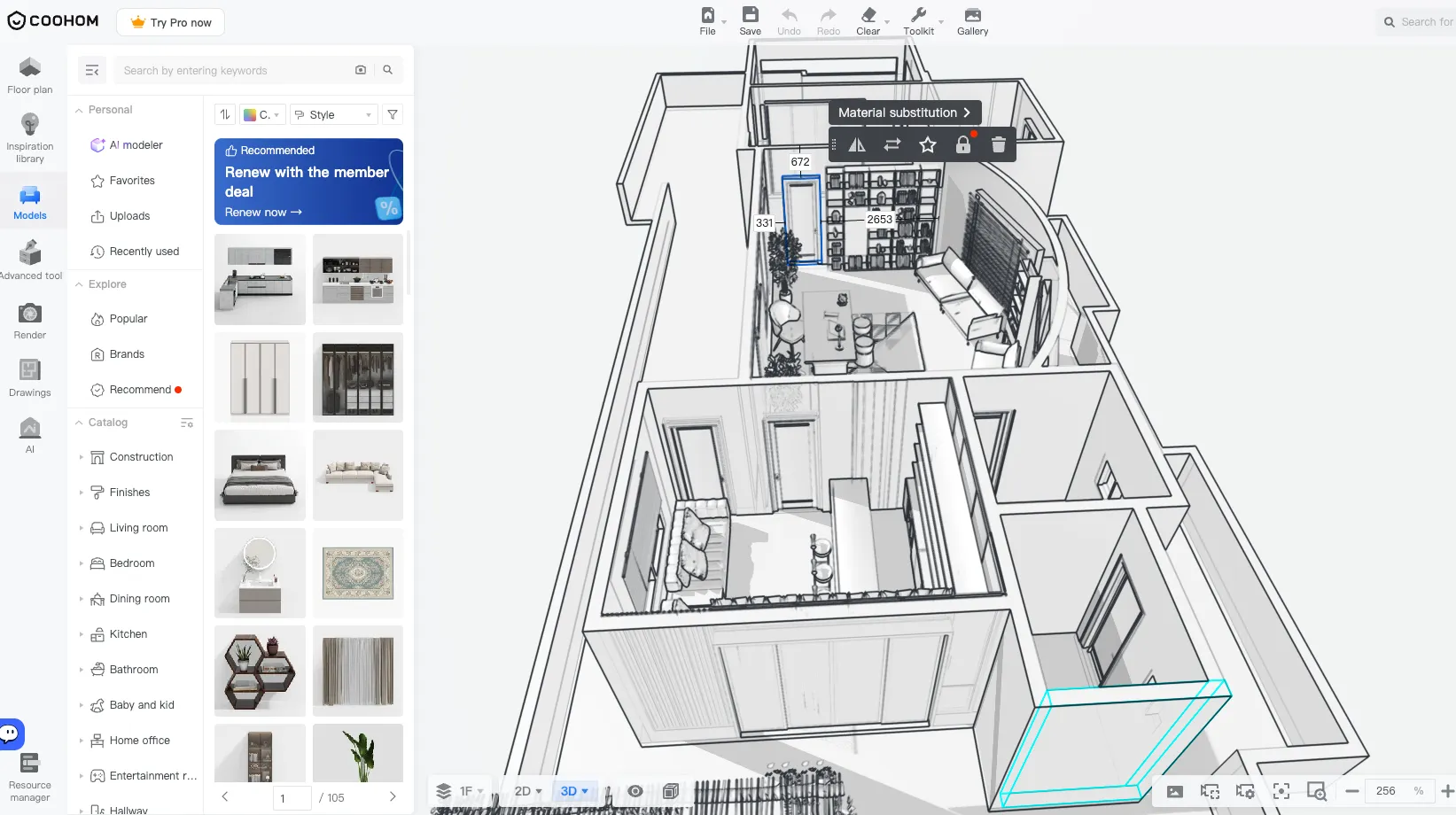This screenshot has height=815, width=1456.
Task: Save the project
Action: point(750,21)
